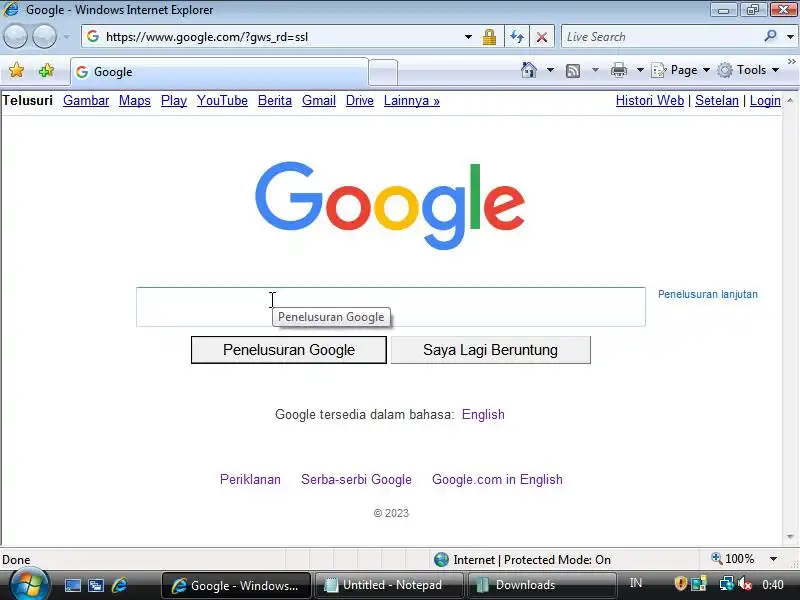Open the Gmail link
The image size is (800, 600).
[319, 101]
